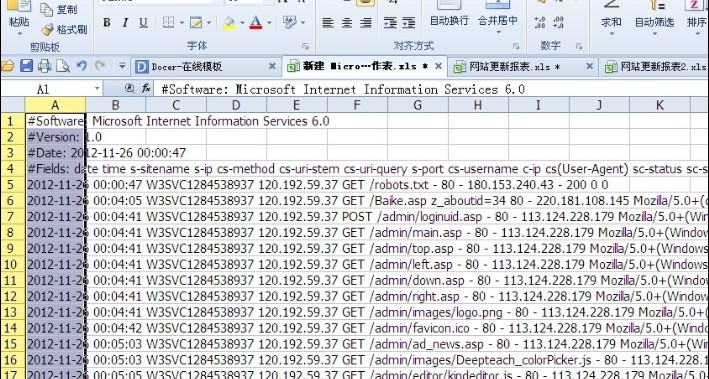709x379 pixels.
Task: Apply the red font color
Action: (x=256, y=23)
